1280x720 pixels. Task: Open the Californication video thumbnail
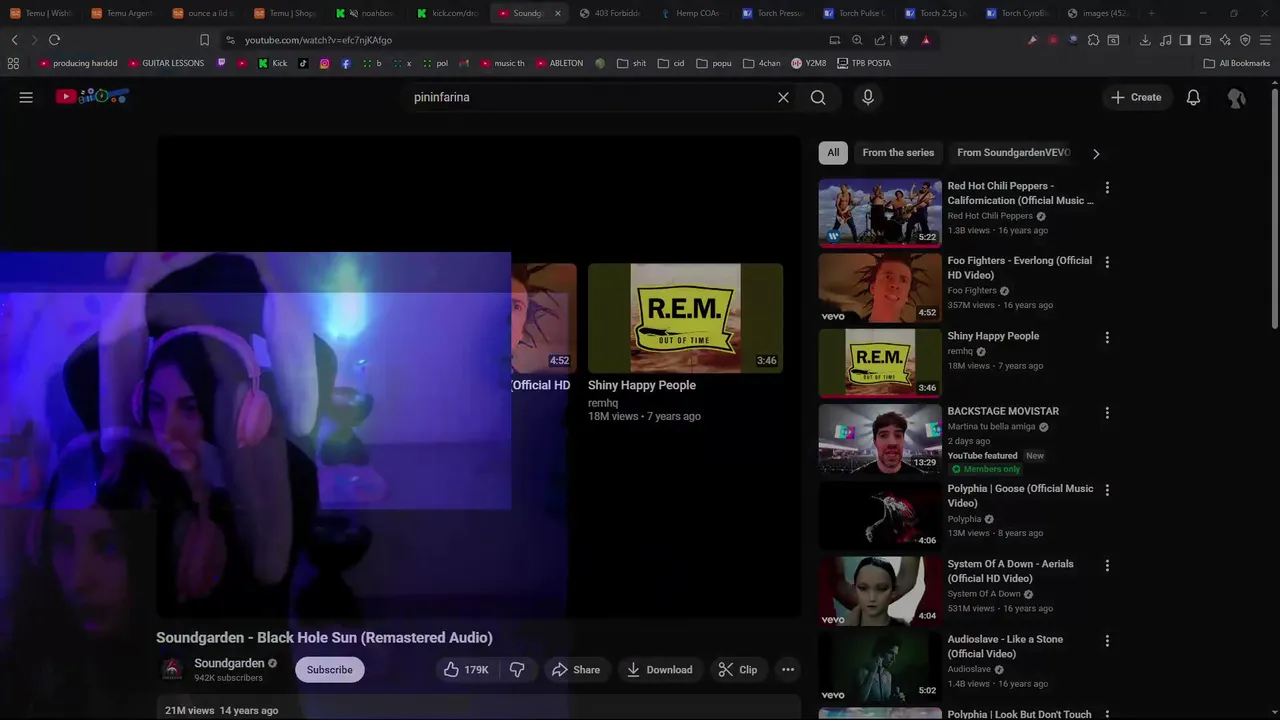880,212
